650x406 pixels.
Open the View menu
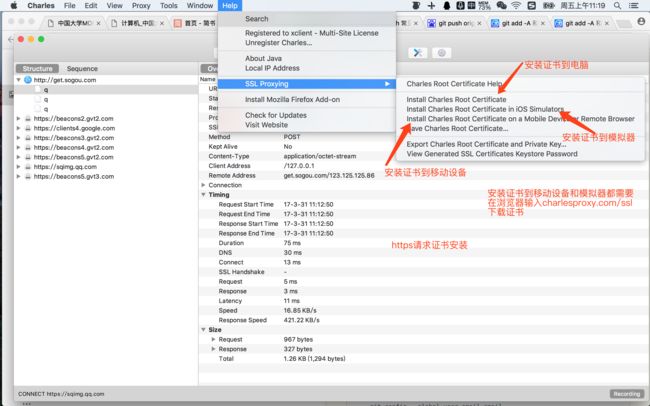[x=114, y=5]
